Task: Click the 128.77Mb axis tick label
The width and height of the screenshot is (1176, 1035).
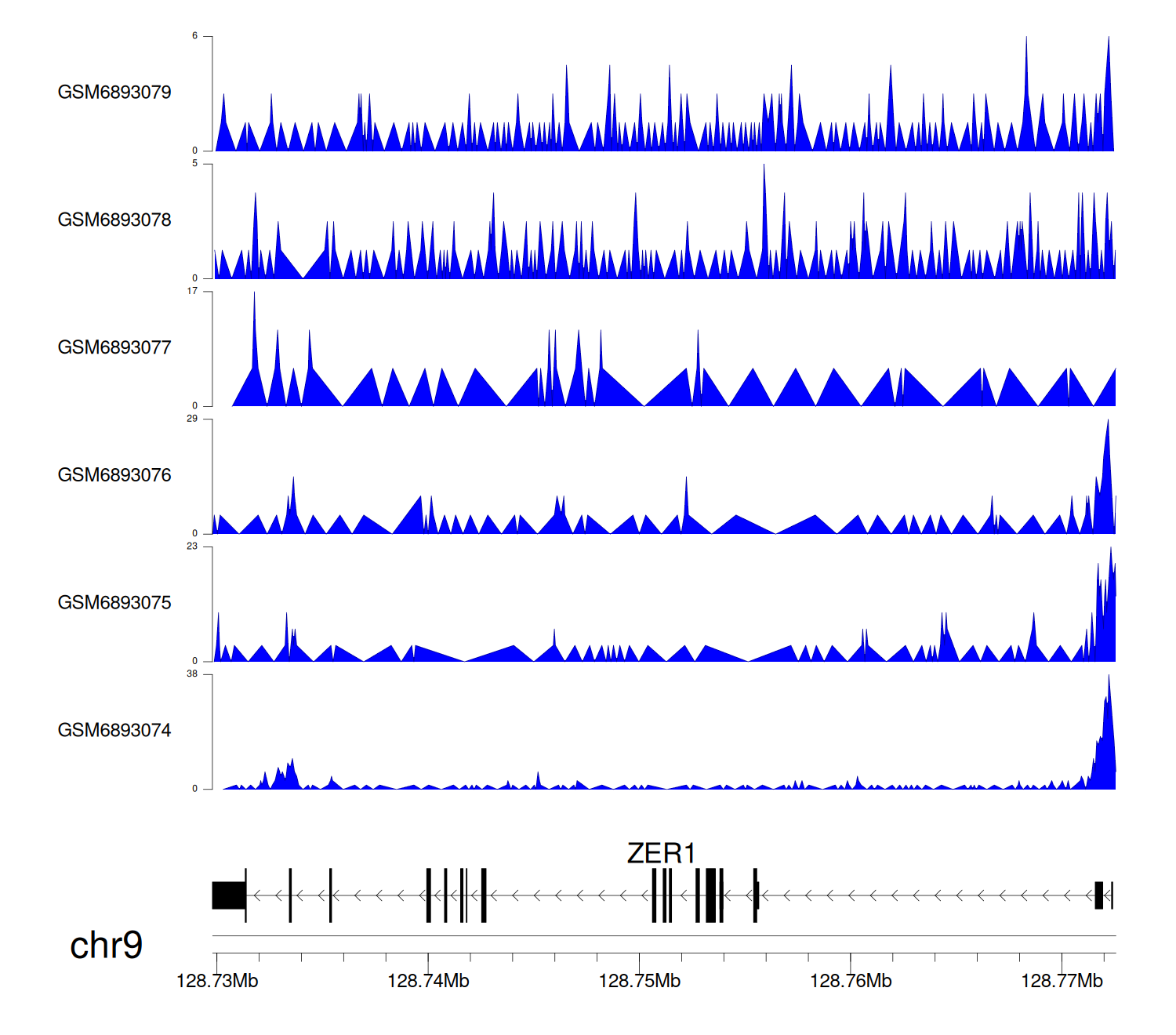Action: coord(1062,981)
